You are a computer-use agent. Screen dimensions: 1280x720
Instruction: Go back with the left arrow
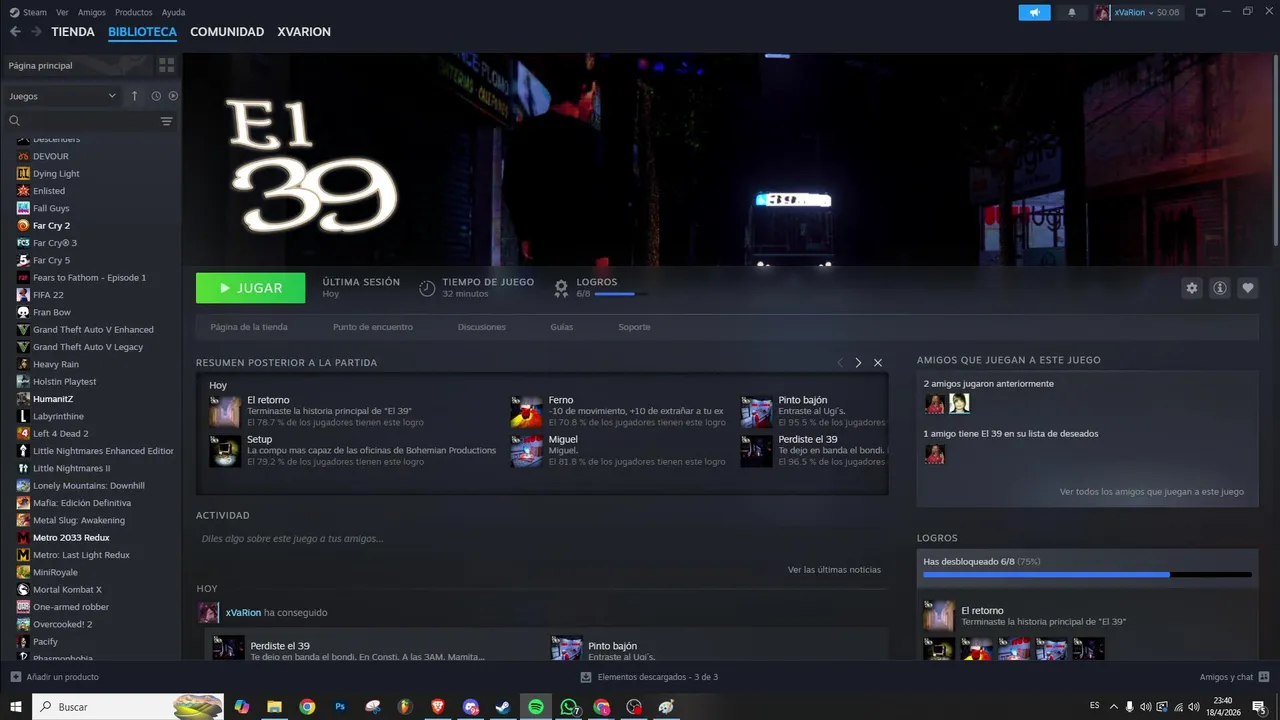click(x=15, y=32)
